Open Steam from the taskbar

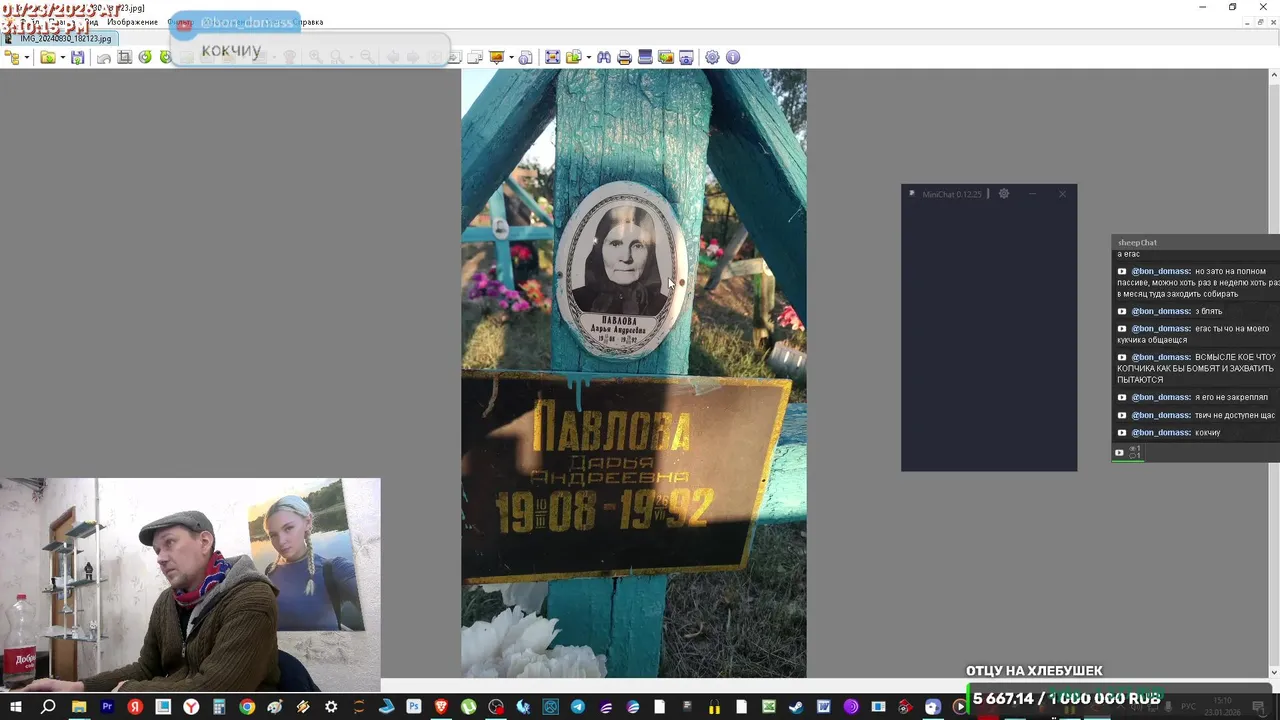(795, 707)
